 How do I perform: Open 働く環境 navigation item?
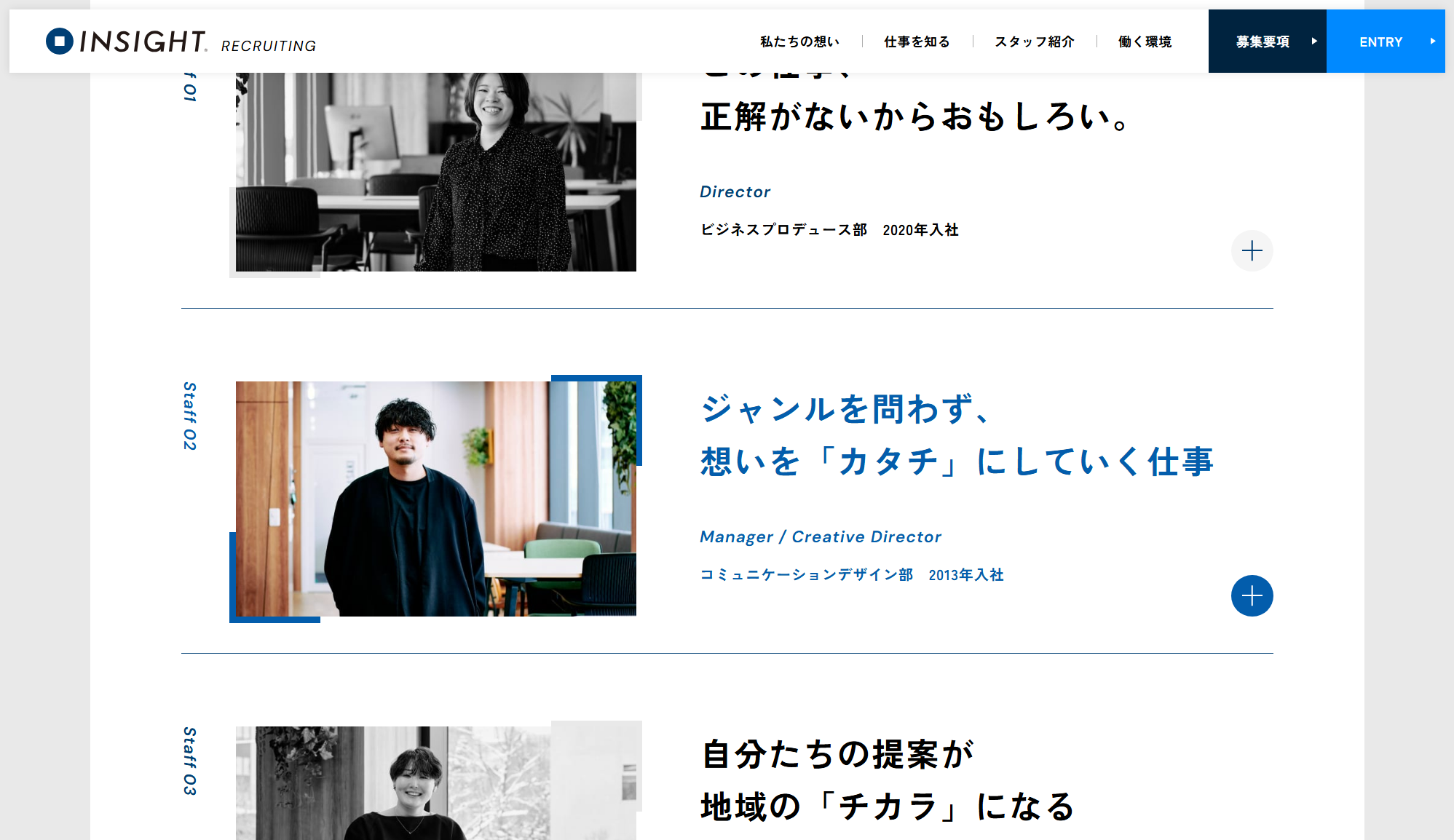click(x=1145, y=41)
